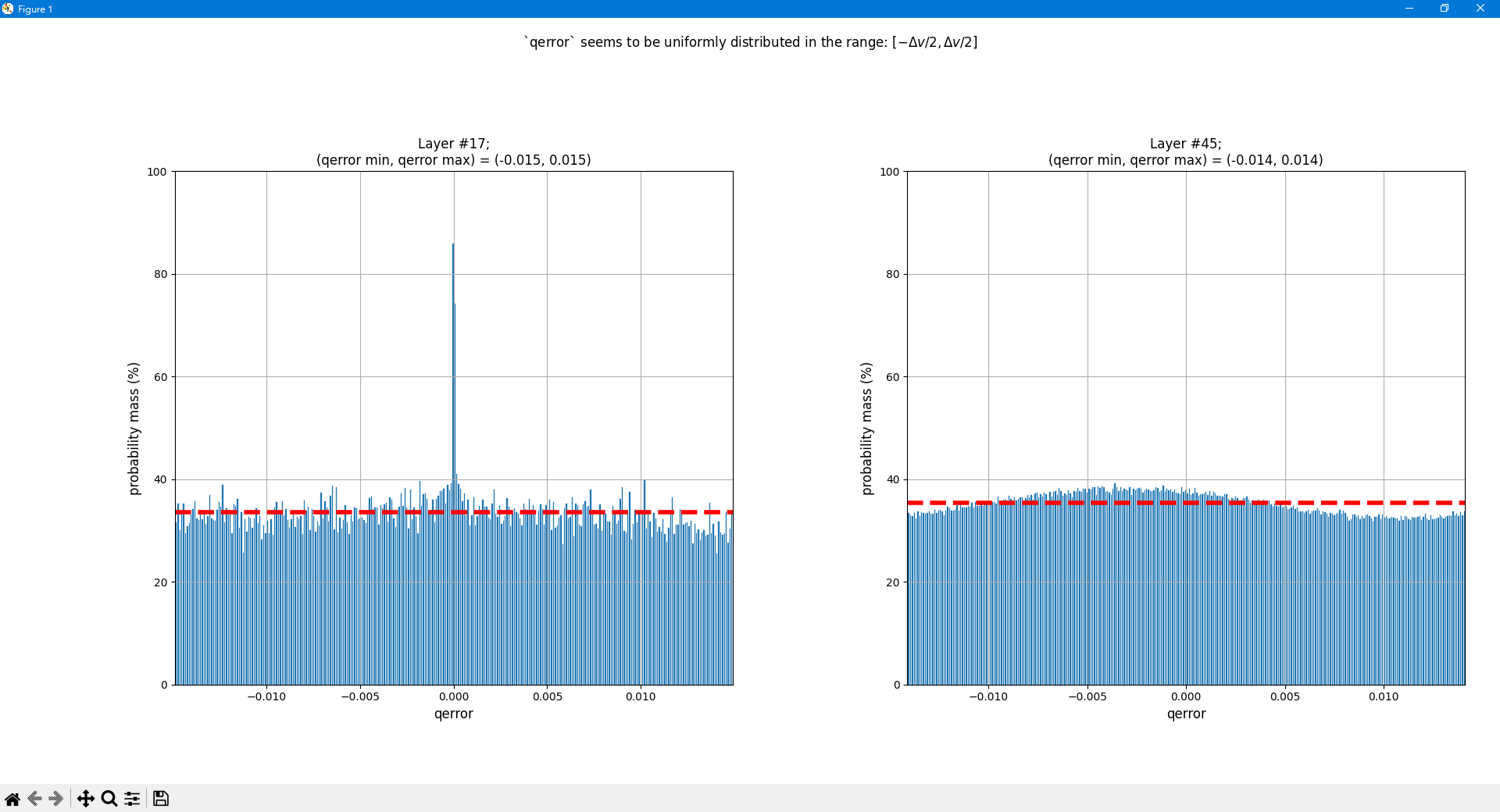Save the figure with the disk icon

click(161, 798)
